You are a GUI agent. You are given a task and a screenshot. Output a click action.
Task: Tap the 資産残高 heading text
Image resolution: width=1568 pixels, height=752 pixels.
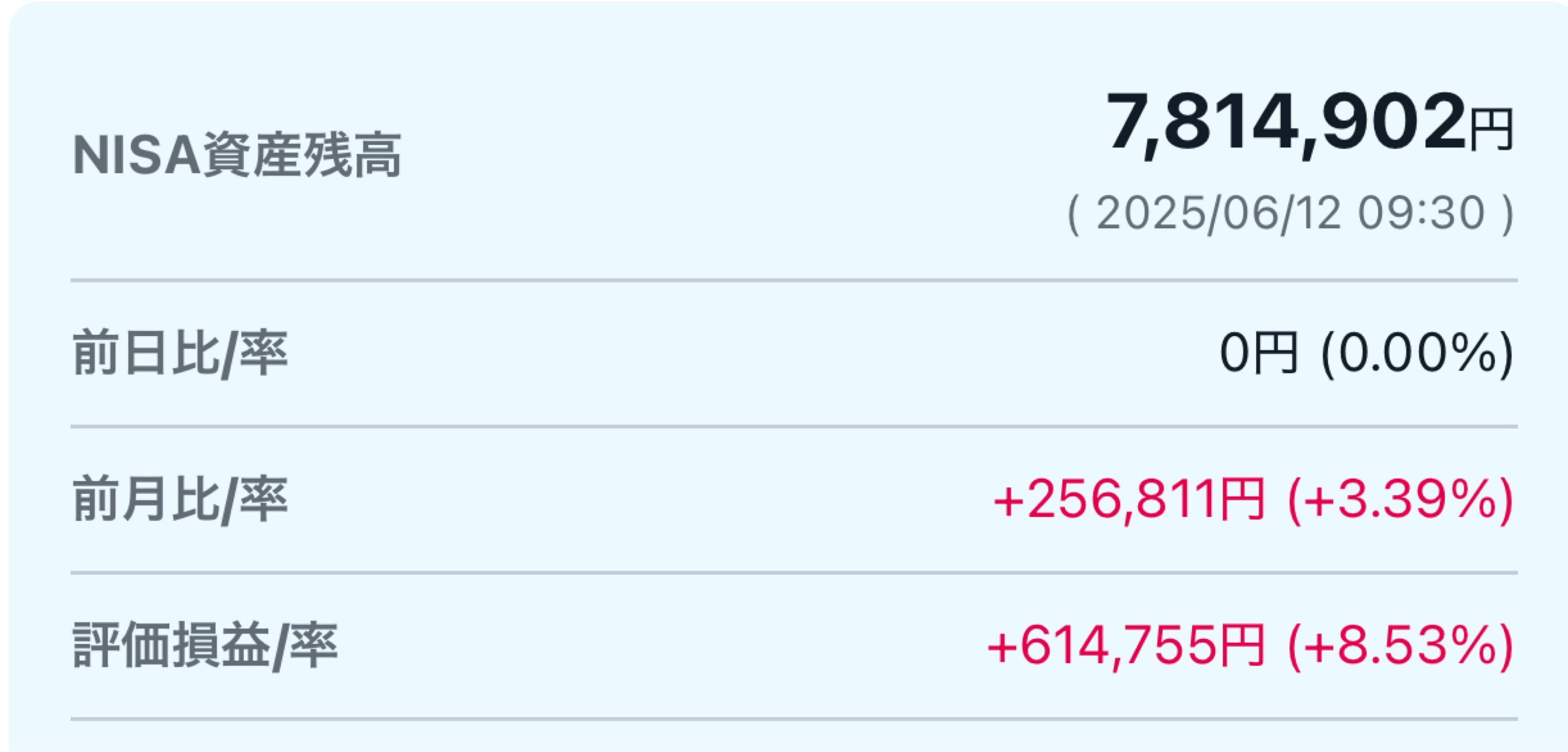(302, 155)
